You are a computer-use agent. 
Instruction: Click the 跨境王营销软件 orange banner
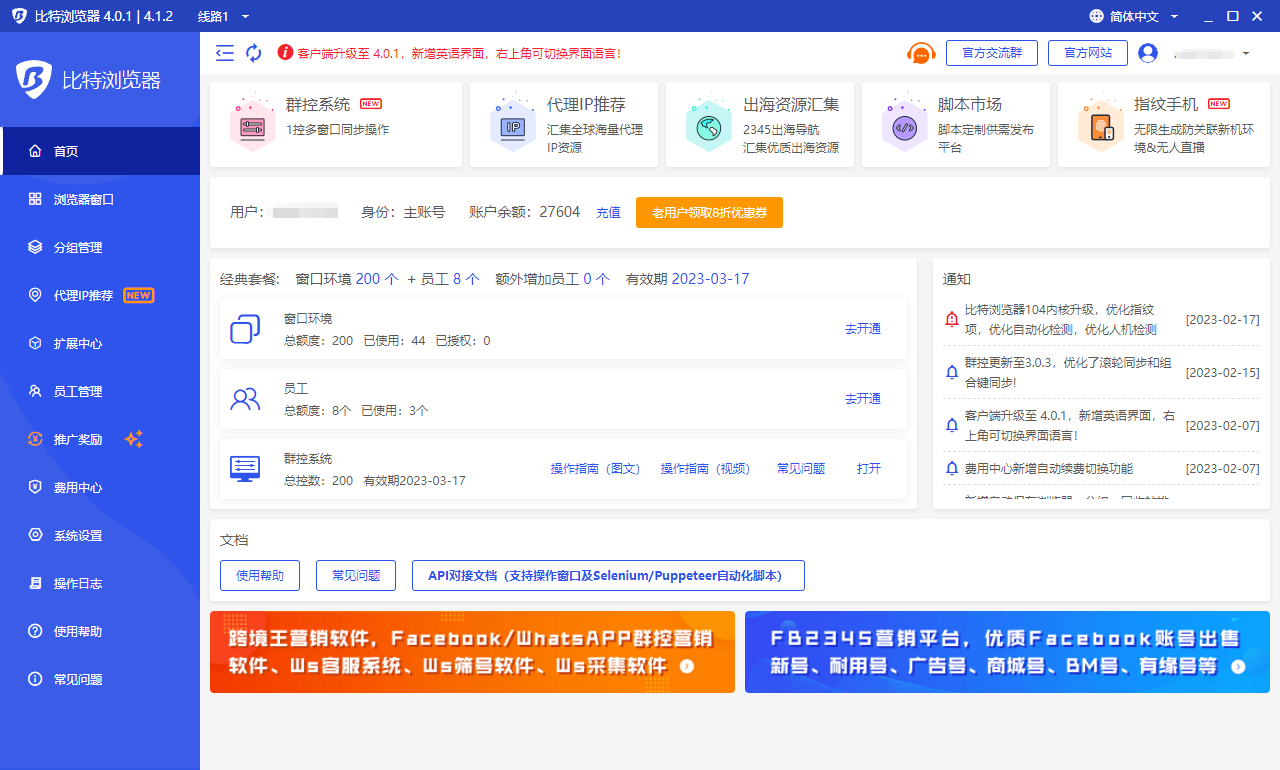[x=472, y=652]
